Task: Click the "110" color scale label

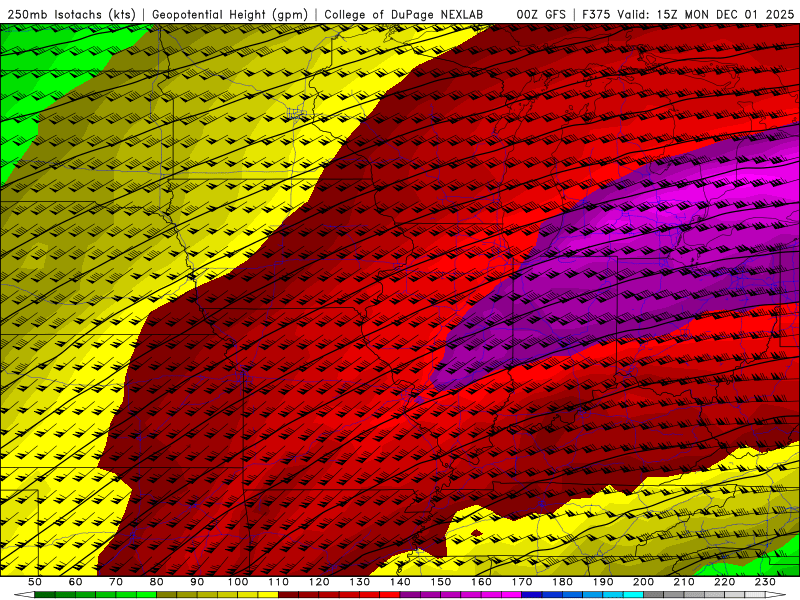Action: pyautogui.click(x=279, y=582)
